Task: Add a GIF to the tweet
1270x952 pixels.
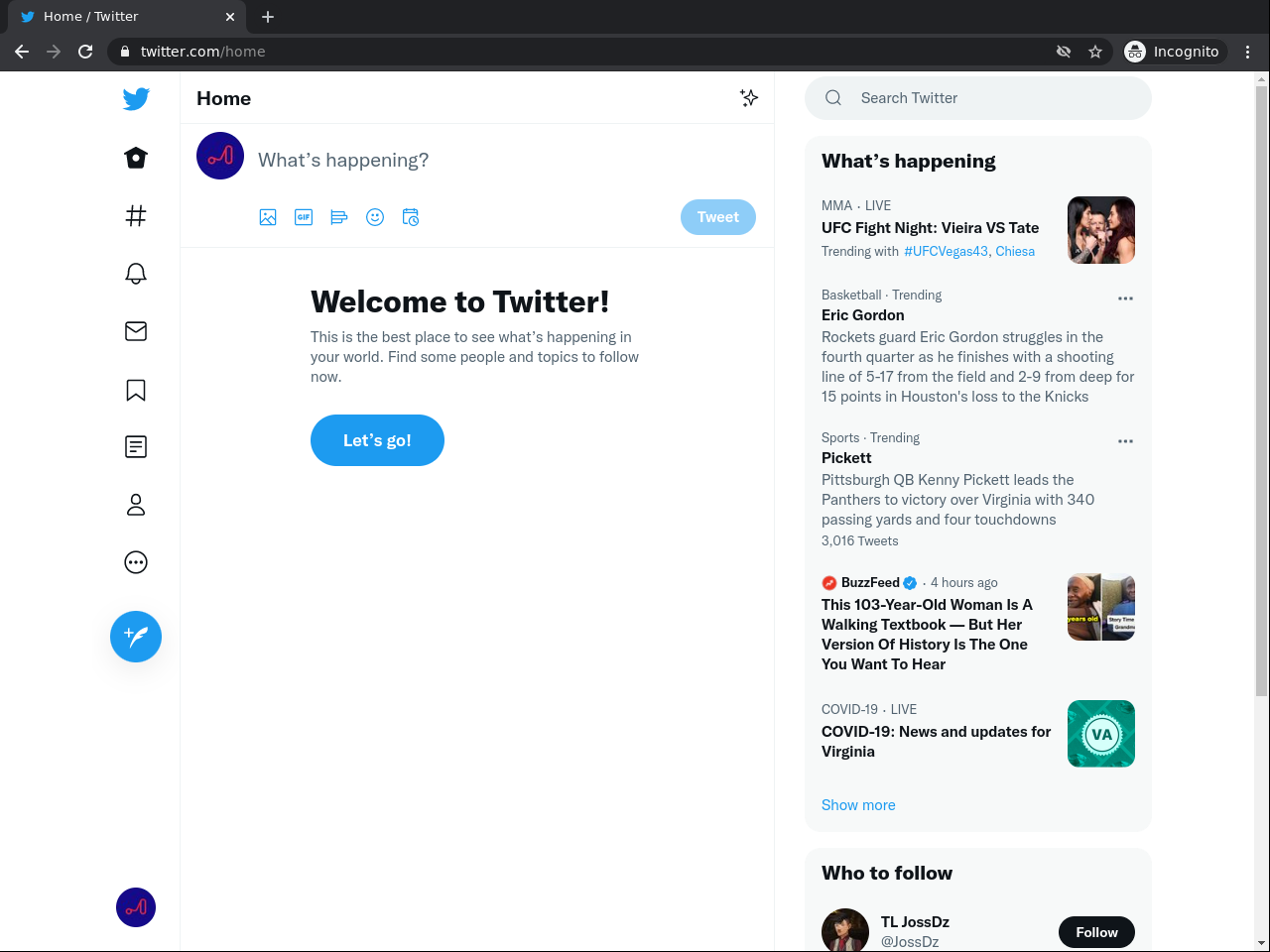Action: point(304,217)
